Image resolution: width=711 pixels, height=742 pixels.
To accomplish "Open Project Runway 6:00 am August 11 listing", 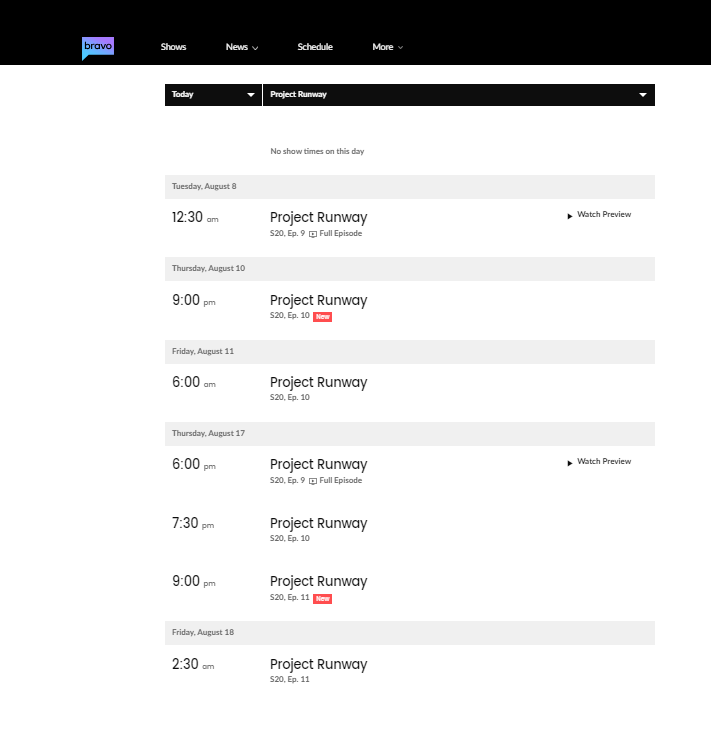I will pos(319,382).
